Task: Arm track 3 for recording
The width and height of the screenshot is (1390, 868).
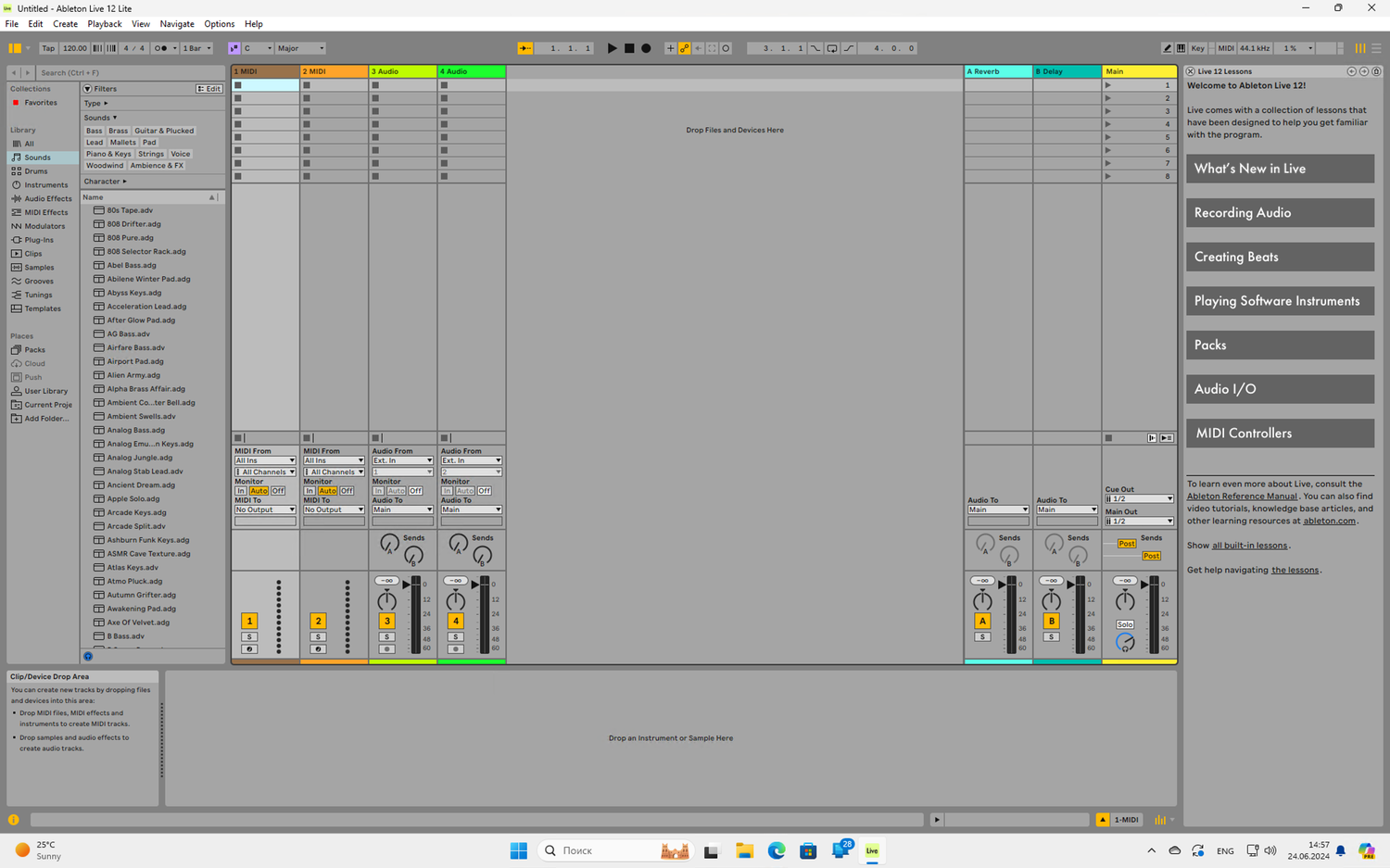Action: [x=386, y=649]
